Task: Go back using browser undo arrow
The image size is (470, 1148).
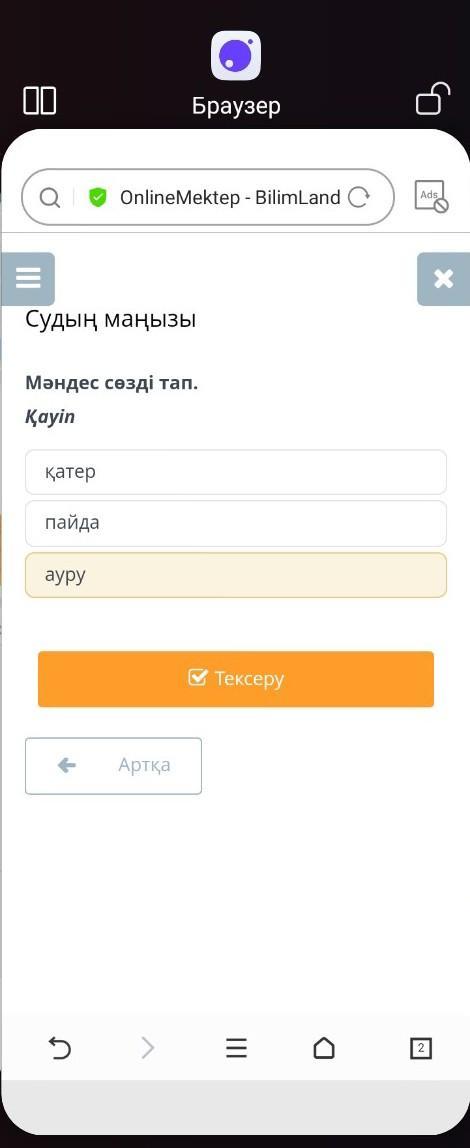Action: 59,1048
